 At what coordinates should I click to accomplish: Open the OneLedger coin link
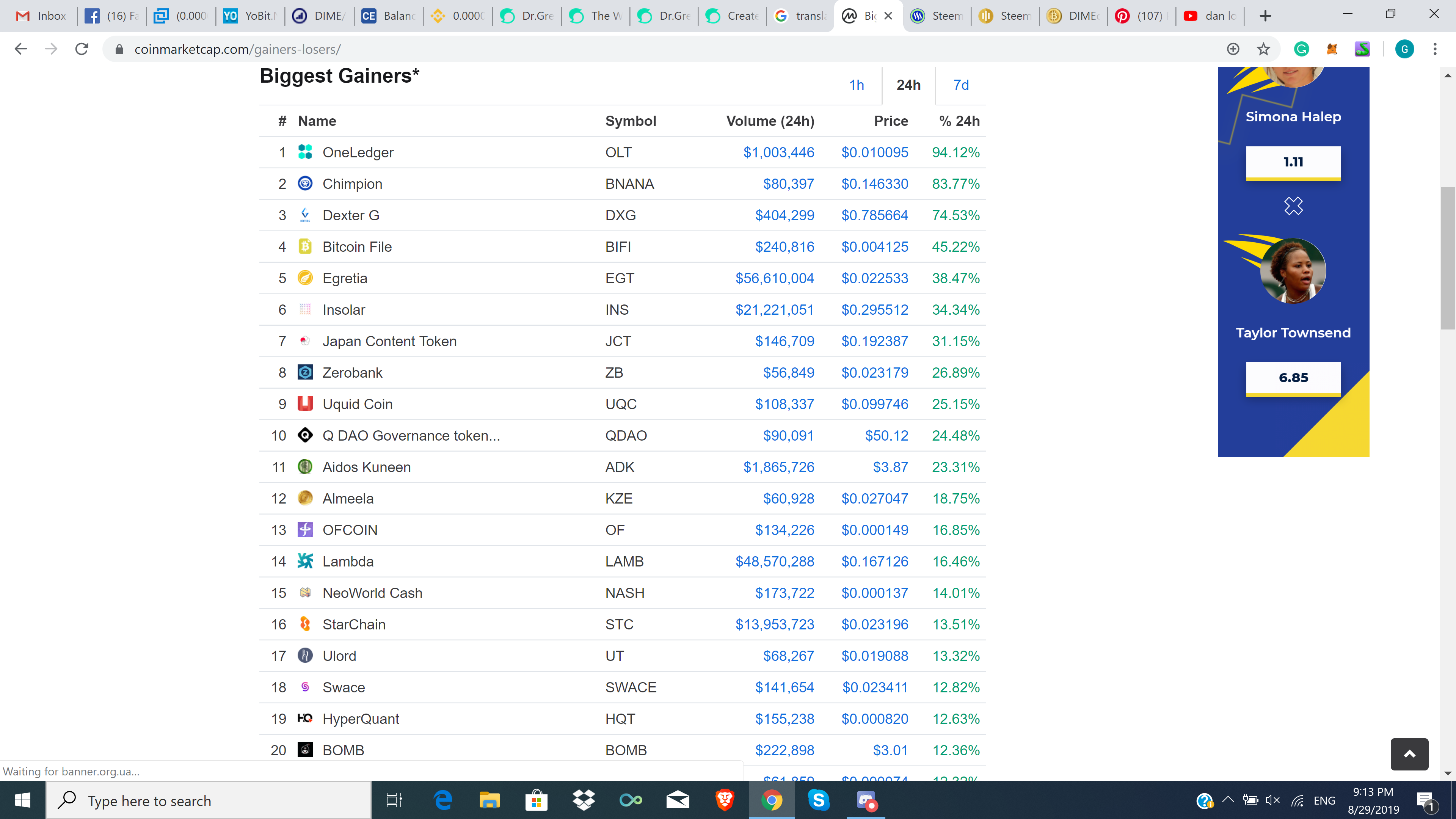[358, 152]
